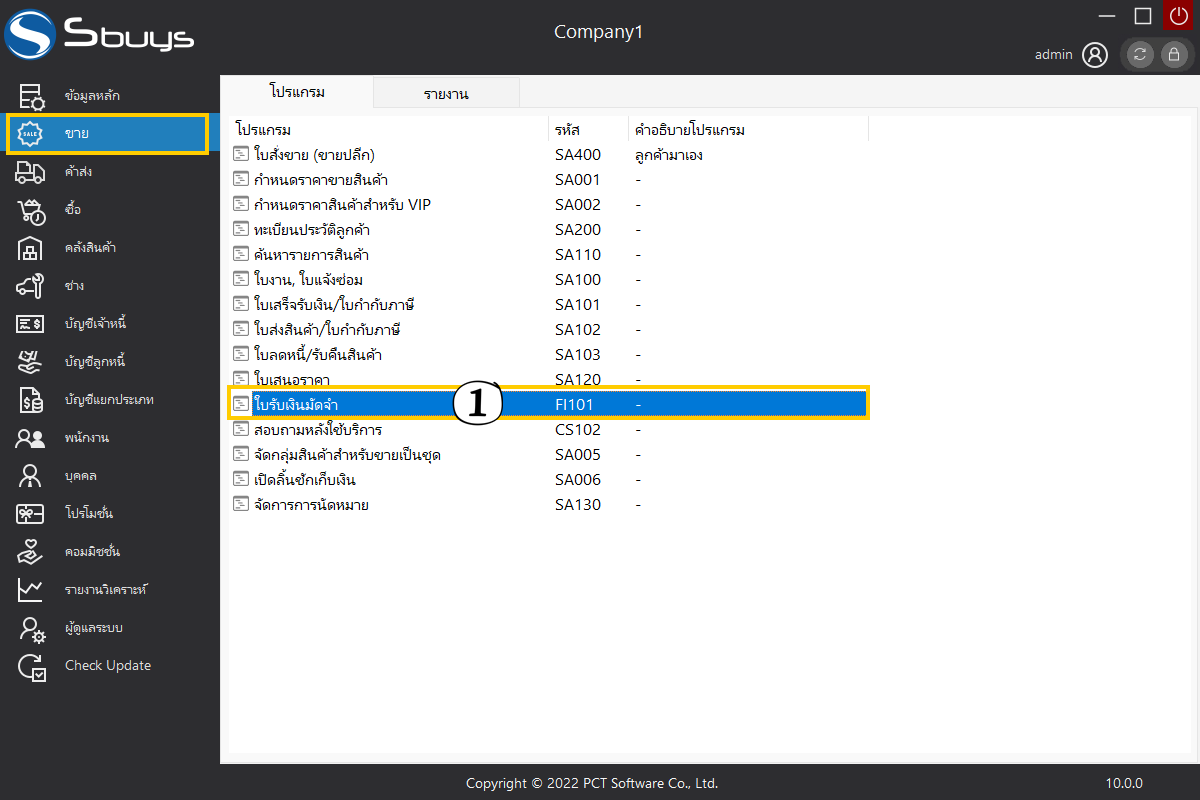Select the คลังสินค้า warehouse sidebar icon
This screenshot has height=800, width=1200.
31,248
